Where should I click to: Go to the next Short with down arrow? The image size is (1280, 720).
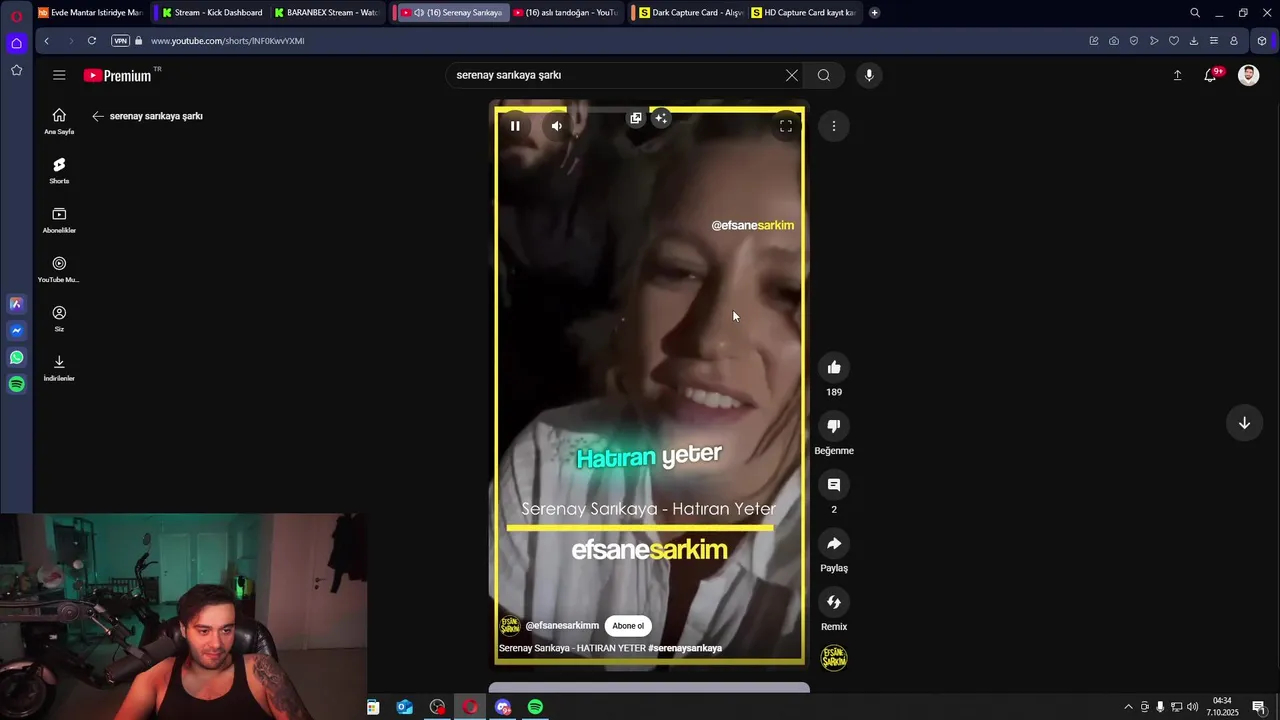pyautogui.click(x=1244, y=423)
